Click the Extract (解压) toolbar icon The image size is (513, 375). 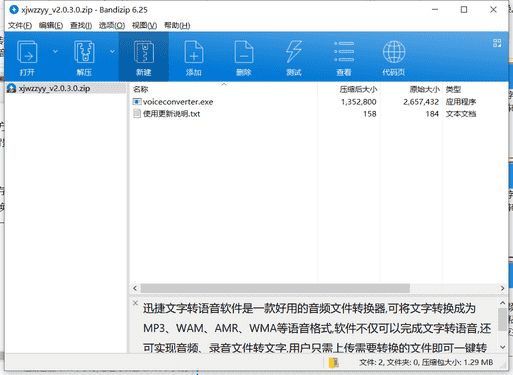point(84,52)
